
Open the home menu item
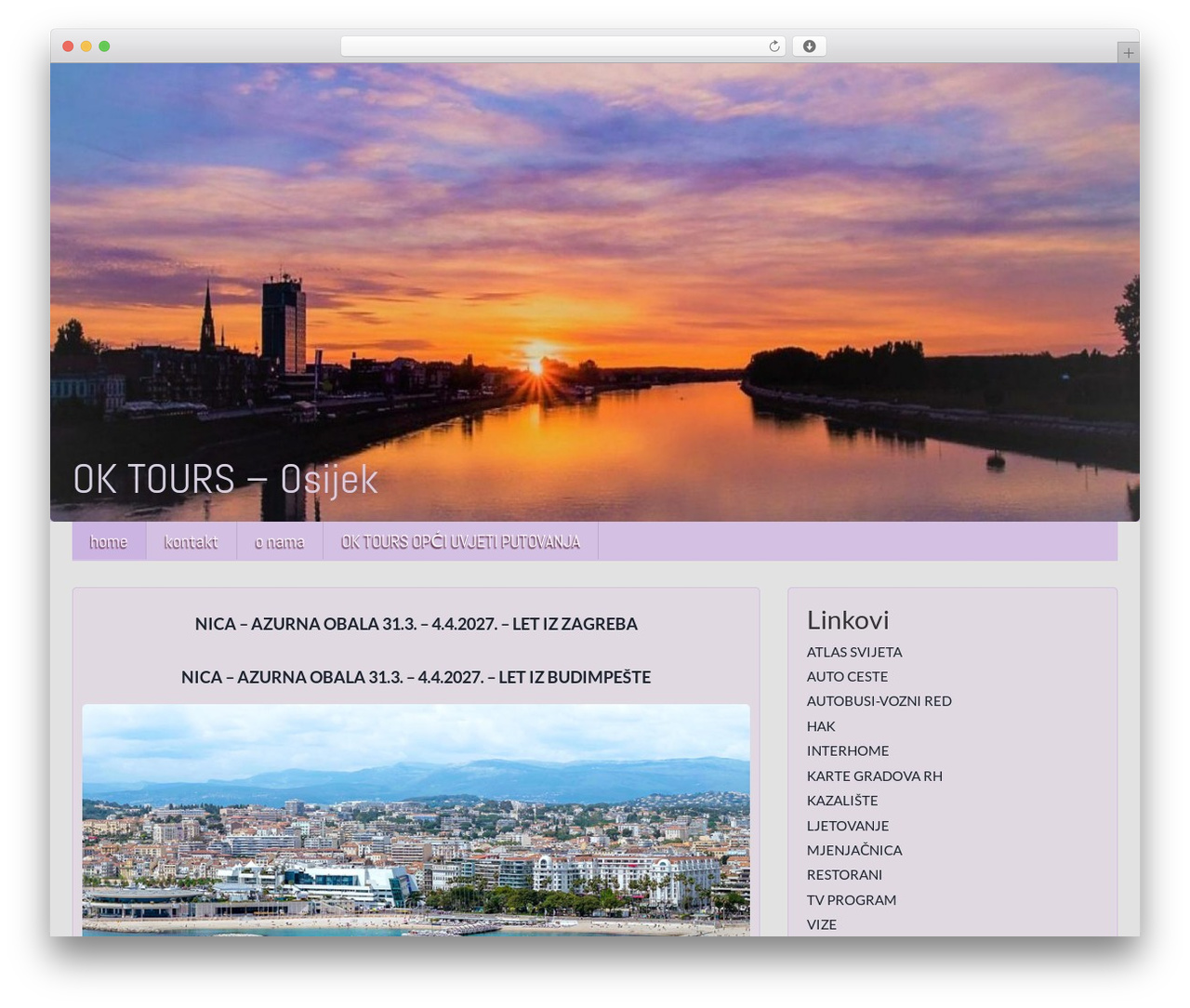109,542
